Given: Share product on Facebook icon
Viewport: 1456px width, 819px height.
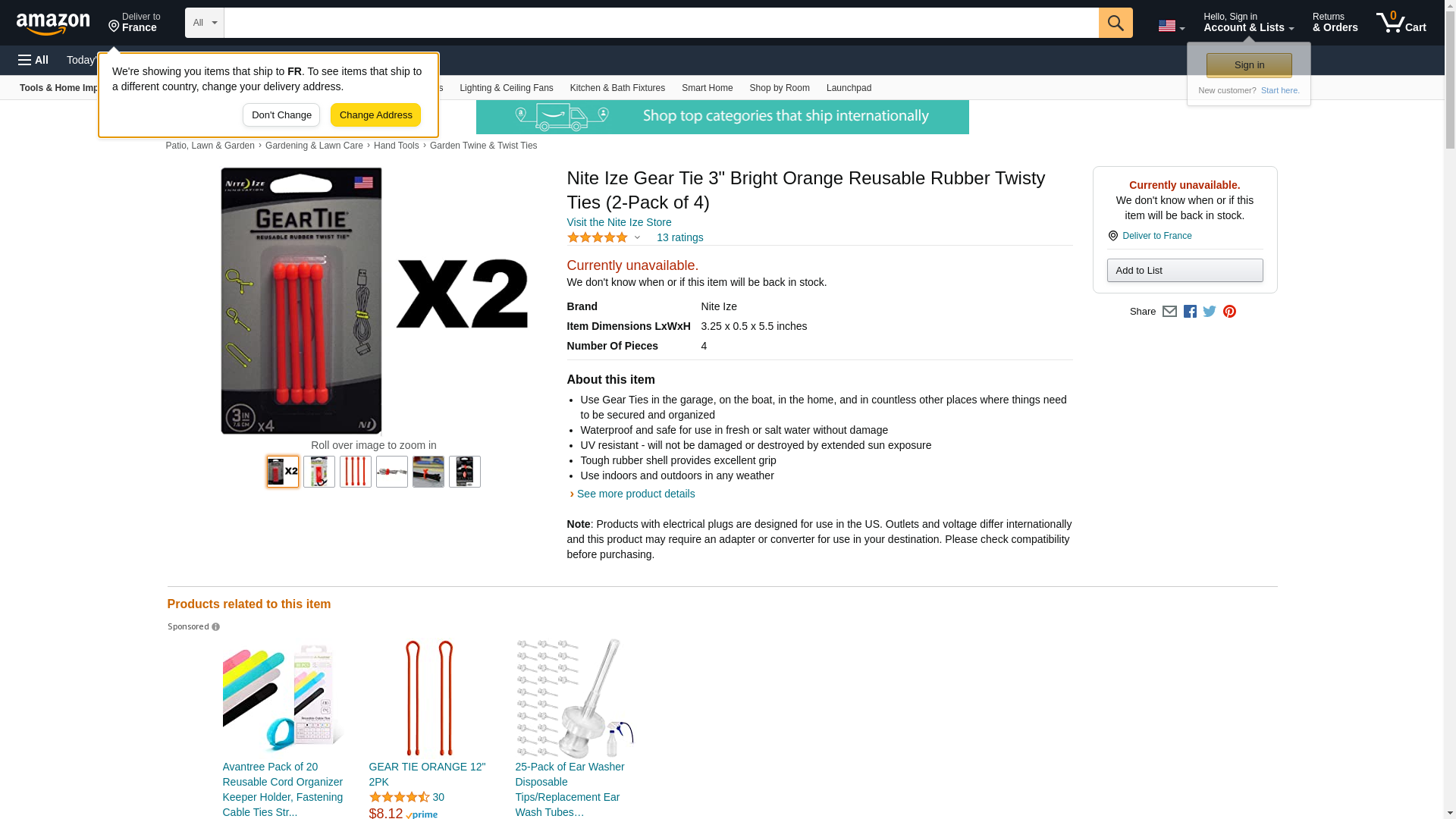Looking at the screenshot, I should [x=1190, y=312].
